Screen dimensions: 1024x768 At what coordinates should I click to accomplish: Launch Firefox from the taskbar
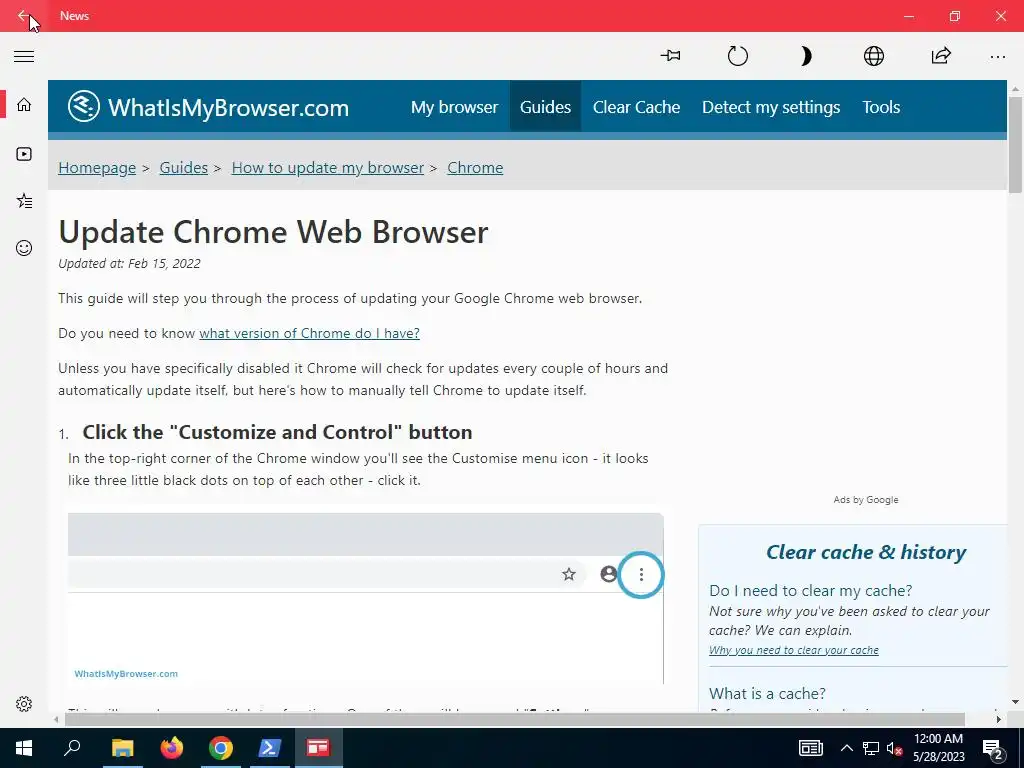pyautogui.click(x=172, y=748)
